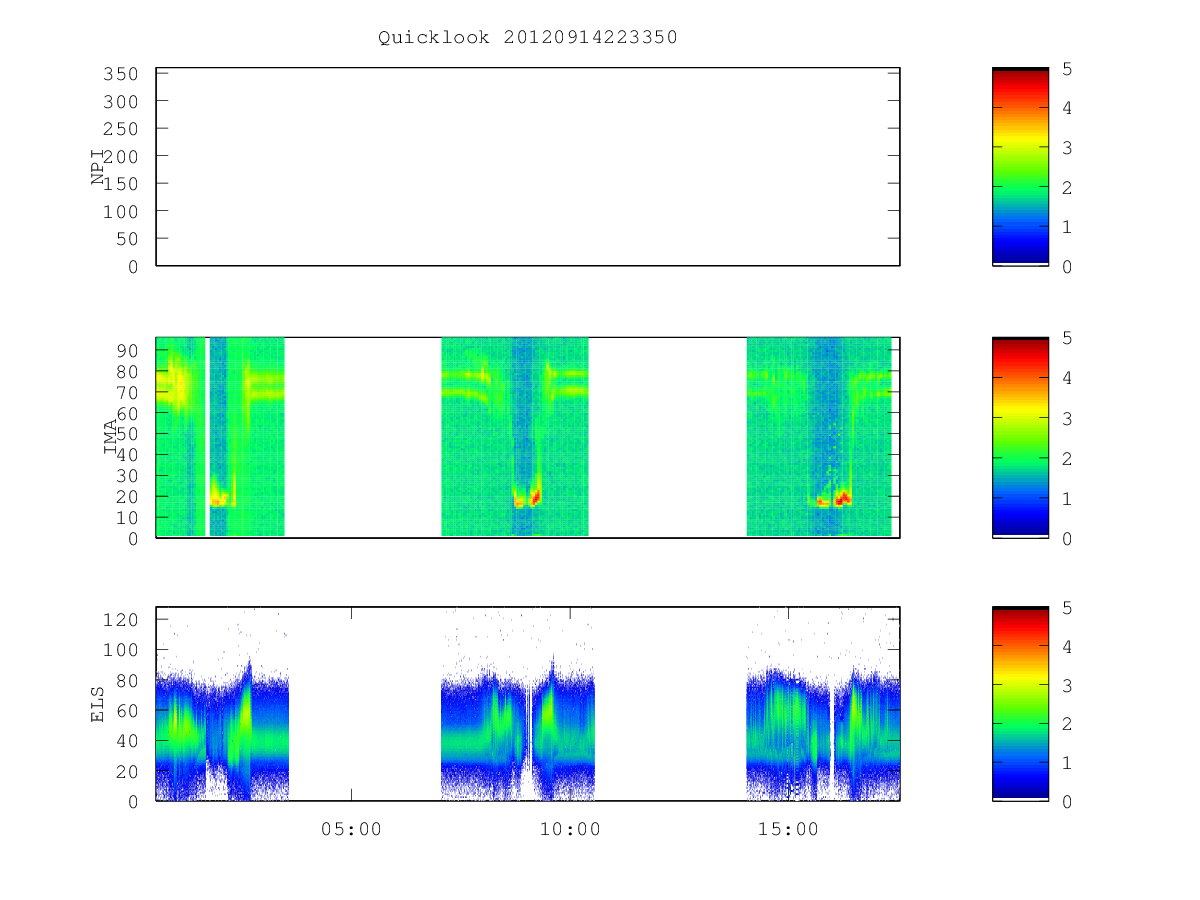Click the 15:00 time axis tick label
Image resolution: width=1200 pixels, height=900 pixels.
click(x=789, y=829)
